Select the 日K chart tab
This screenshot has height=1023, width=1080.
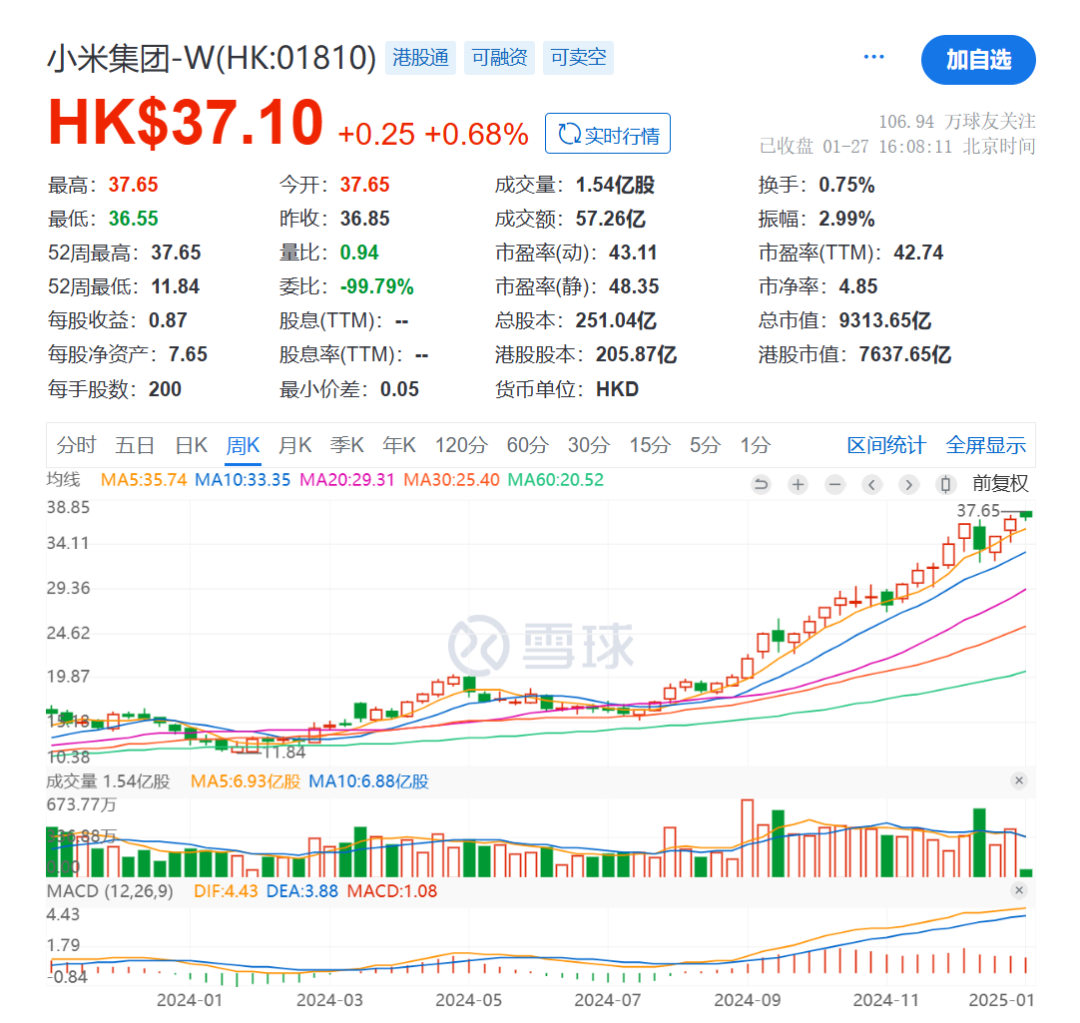[x=191, y=445]
